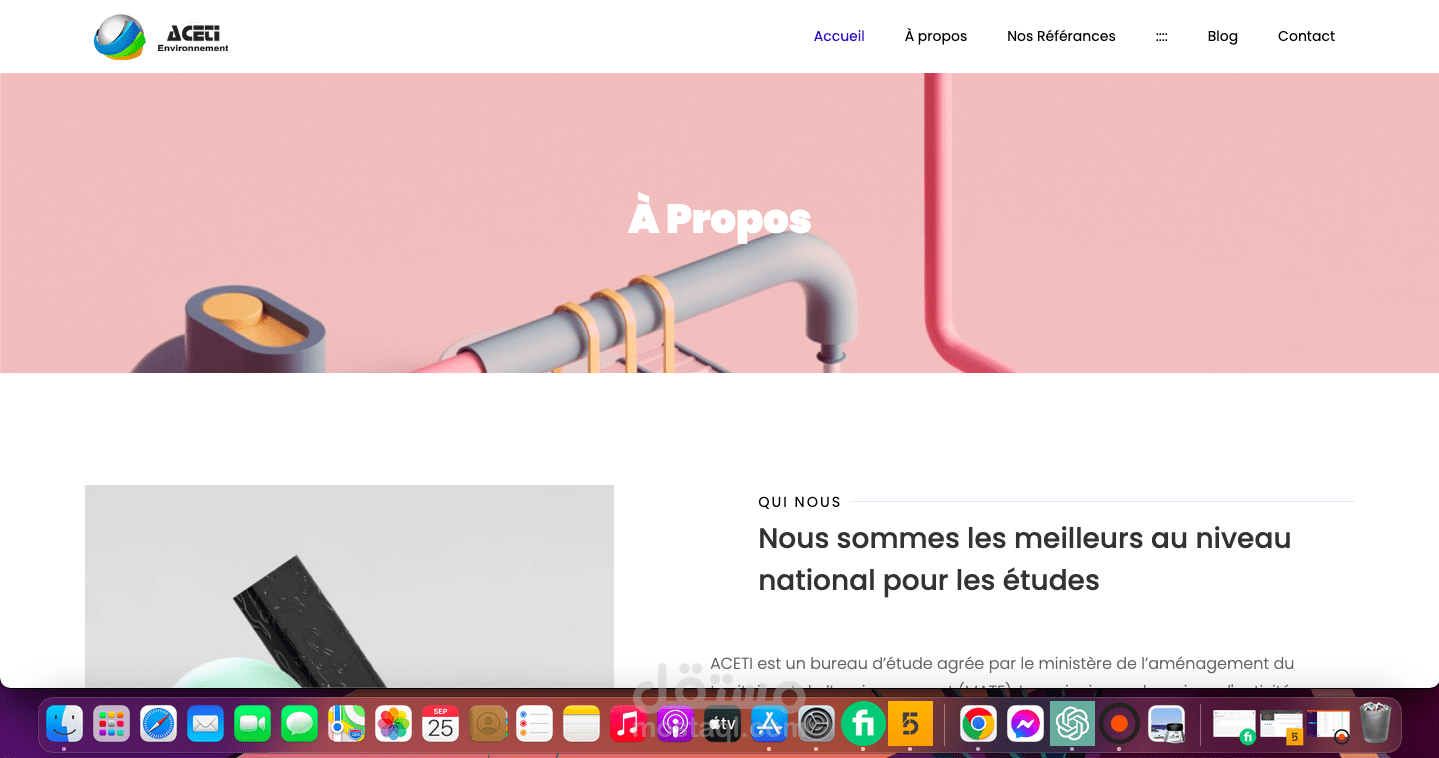The height and width of the screenshot is (758, 1439).
Task: Open the Mail app icon
Action: click(206, 723)
